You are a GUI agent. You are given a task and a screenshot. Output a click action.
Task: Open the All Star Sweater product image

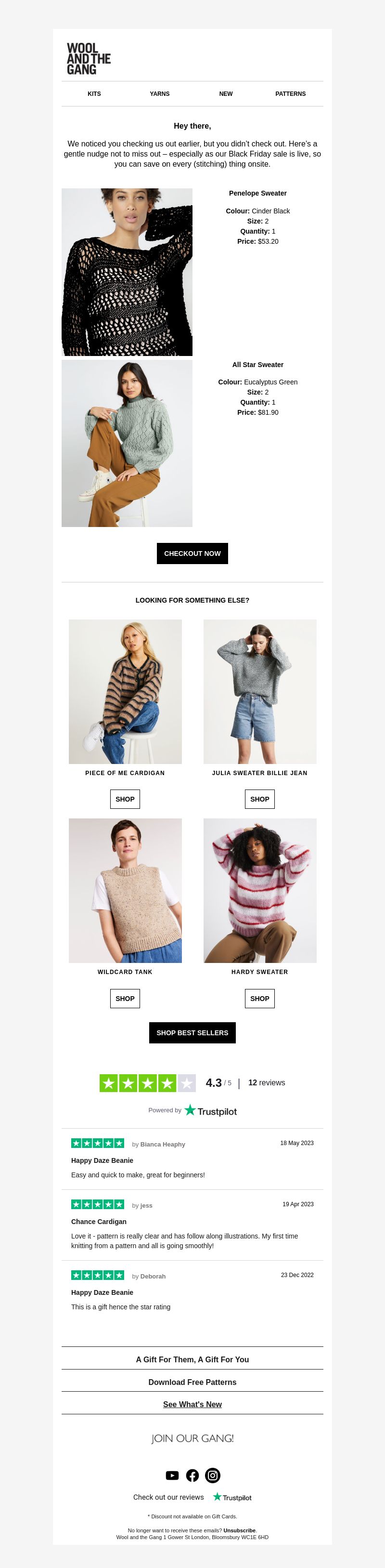point(127,443)
